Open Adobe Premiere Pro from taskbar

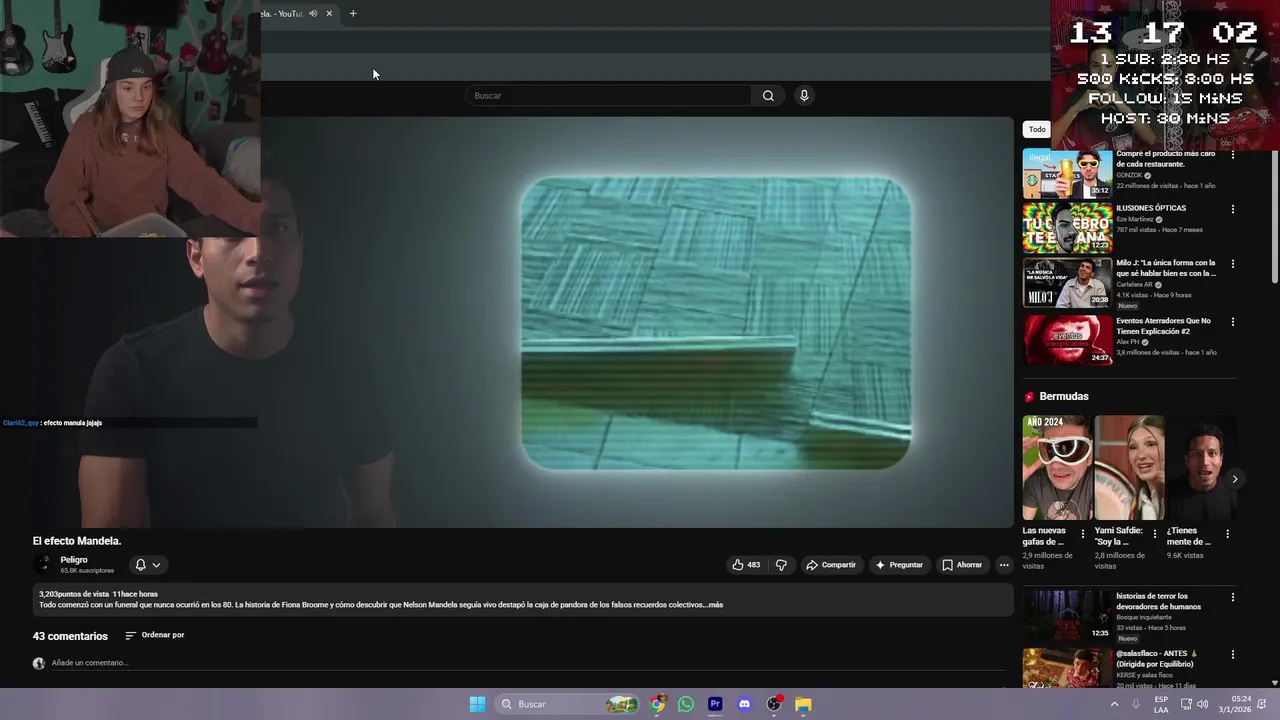[x=715, y=704]
